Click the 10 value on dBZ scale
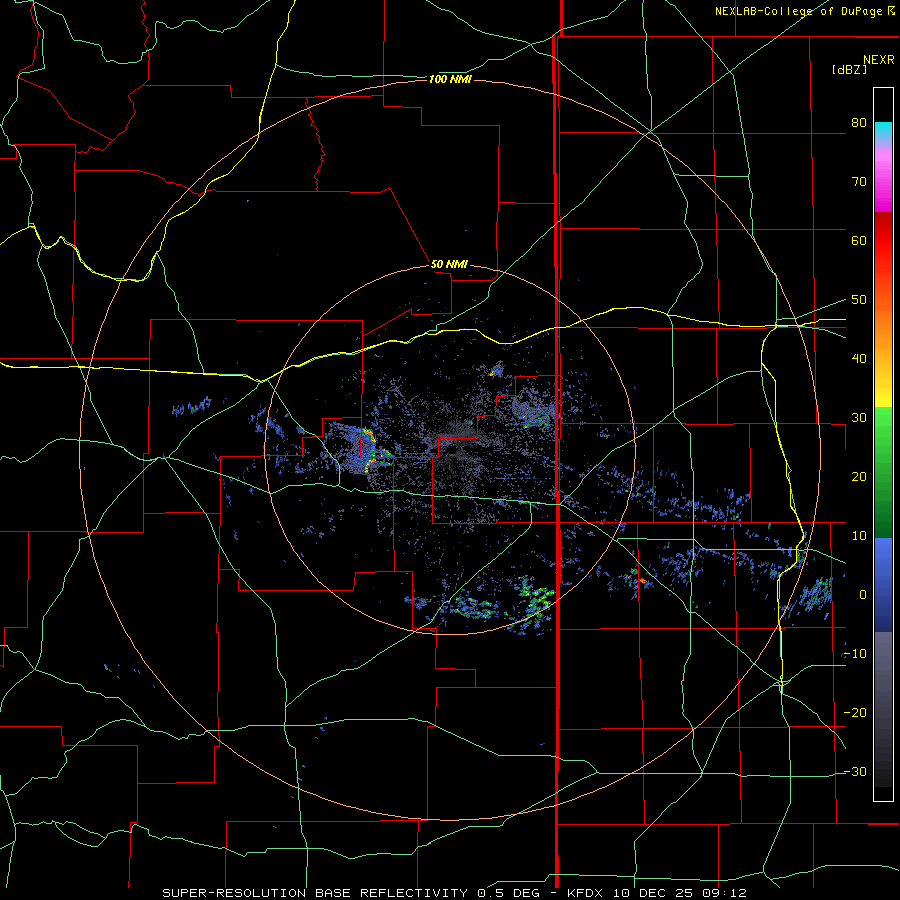Viewport: 900px width, 900px height. 859,536
